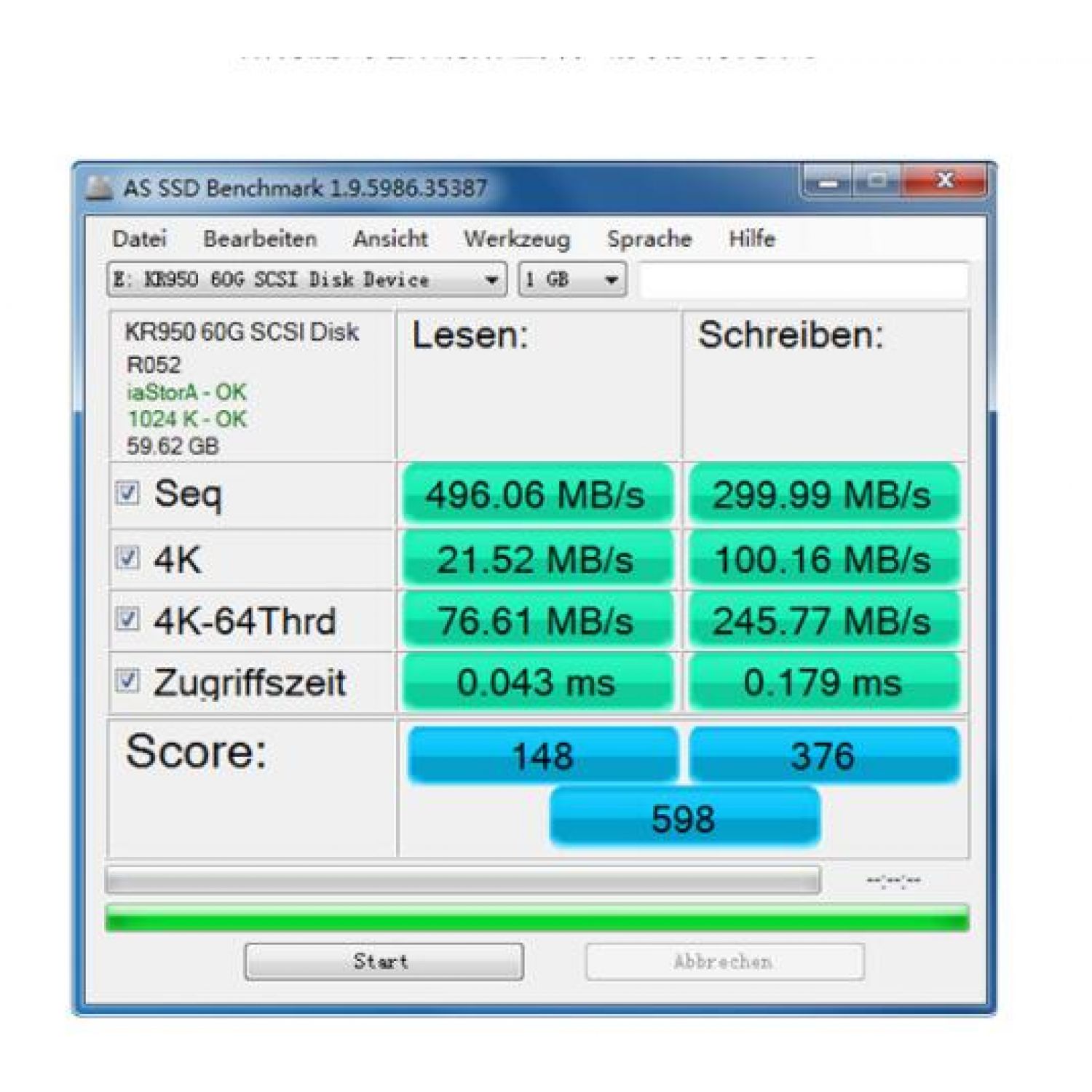Click the total score 598 field
The image size is (1092, 1092).
tap(684, 818)
